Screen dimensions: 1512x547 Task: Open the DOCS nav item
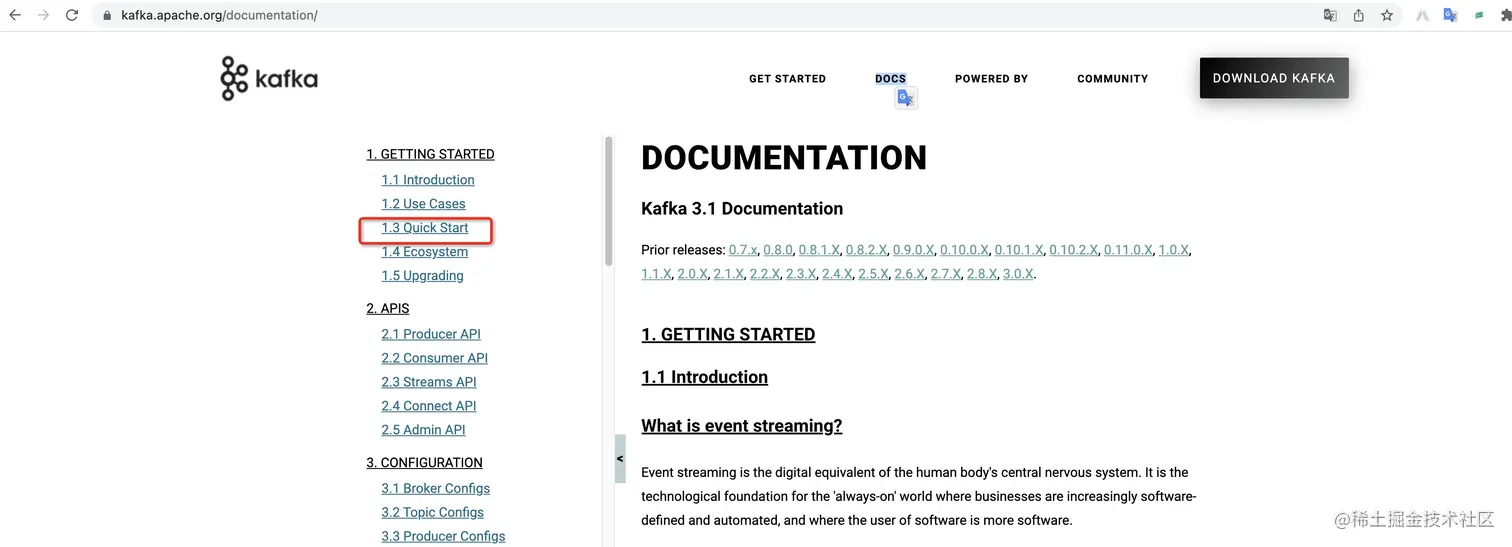tap(890, 78)
